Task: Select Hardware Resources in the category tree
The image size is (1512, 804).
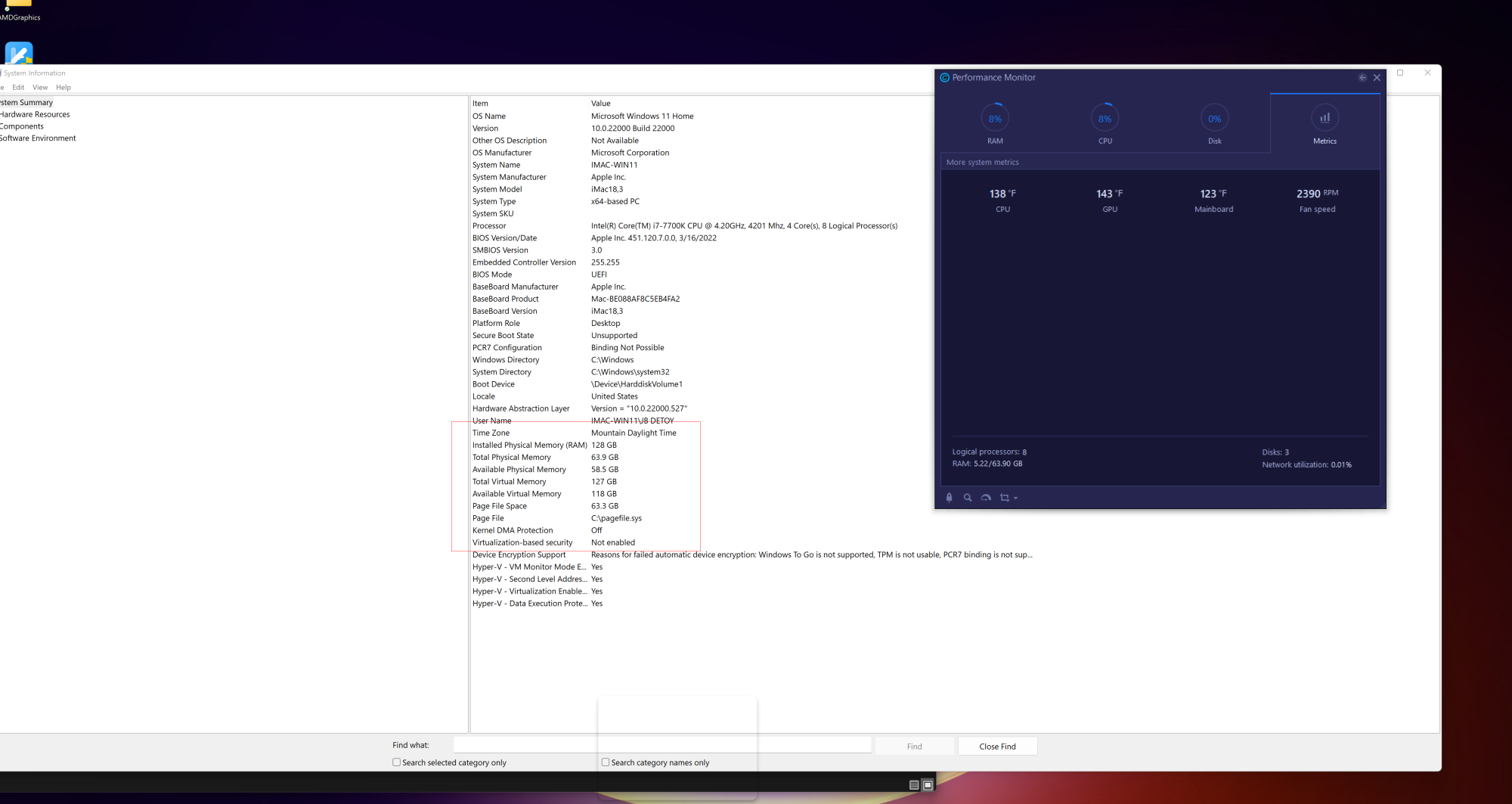Action: (x=35, y=115)
